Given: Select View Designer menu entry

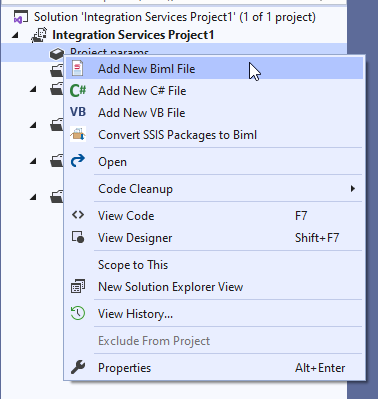Looking at the screenshot, I should 214,237.
